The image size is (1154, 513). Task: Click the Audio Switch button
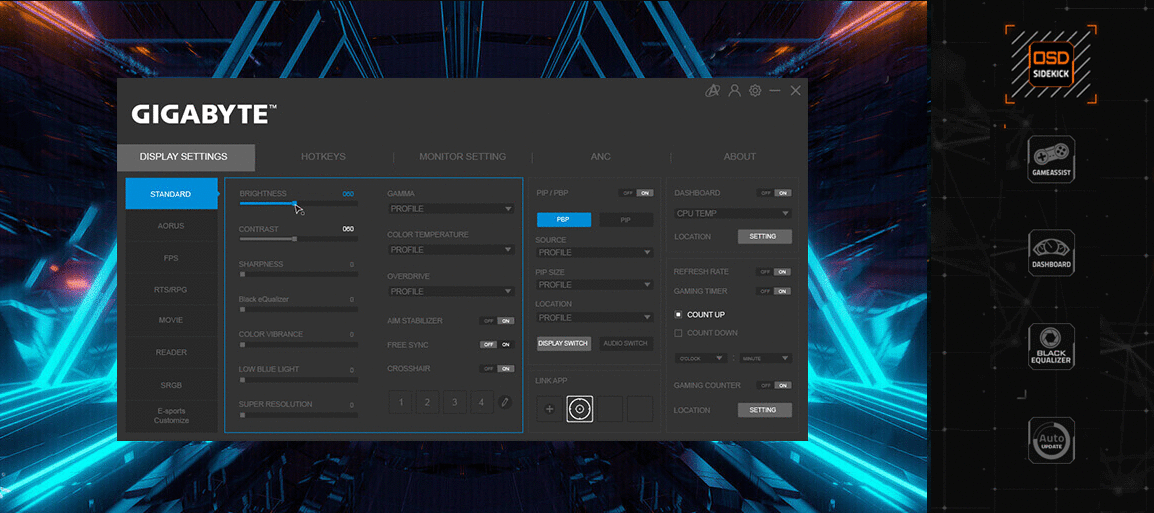(626, 344)
